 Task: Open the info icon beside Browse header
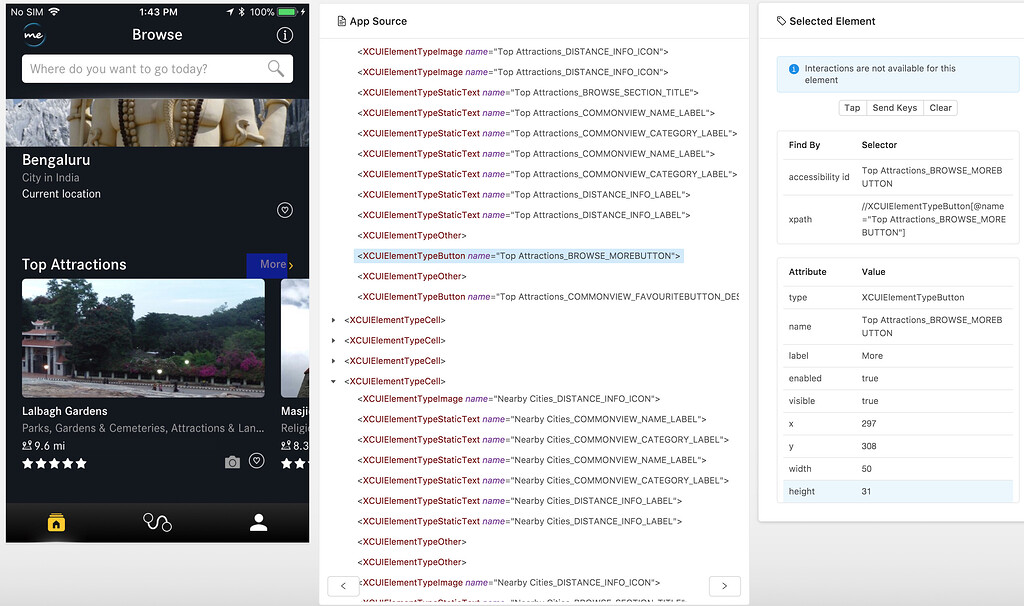[285, 34]
